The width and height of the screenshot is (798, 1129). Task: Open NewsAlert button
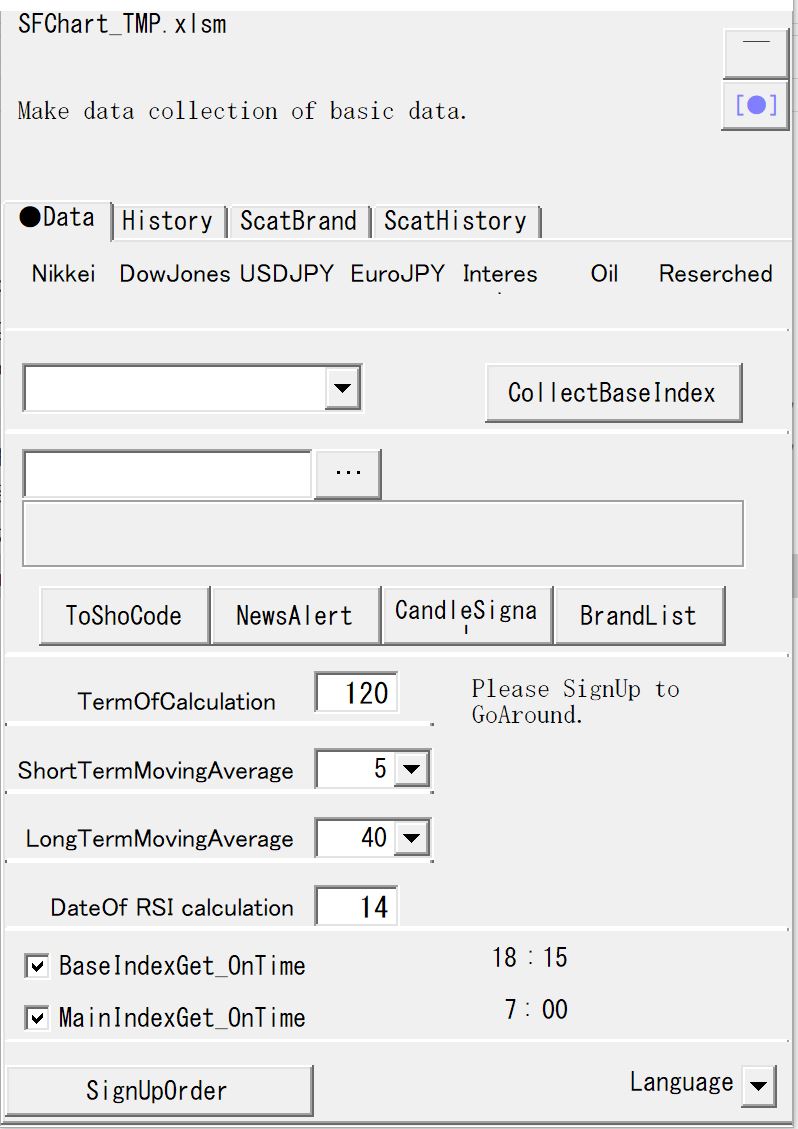[x=295, y=616]
